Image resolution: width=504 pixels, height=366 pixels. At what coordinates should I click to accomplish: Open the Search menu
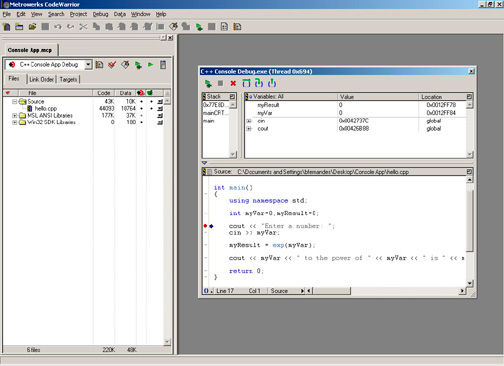tap(56, 14)
